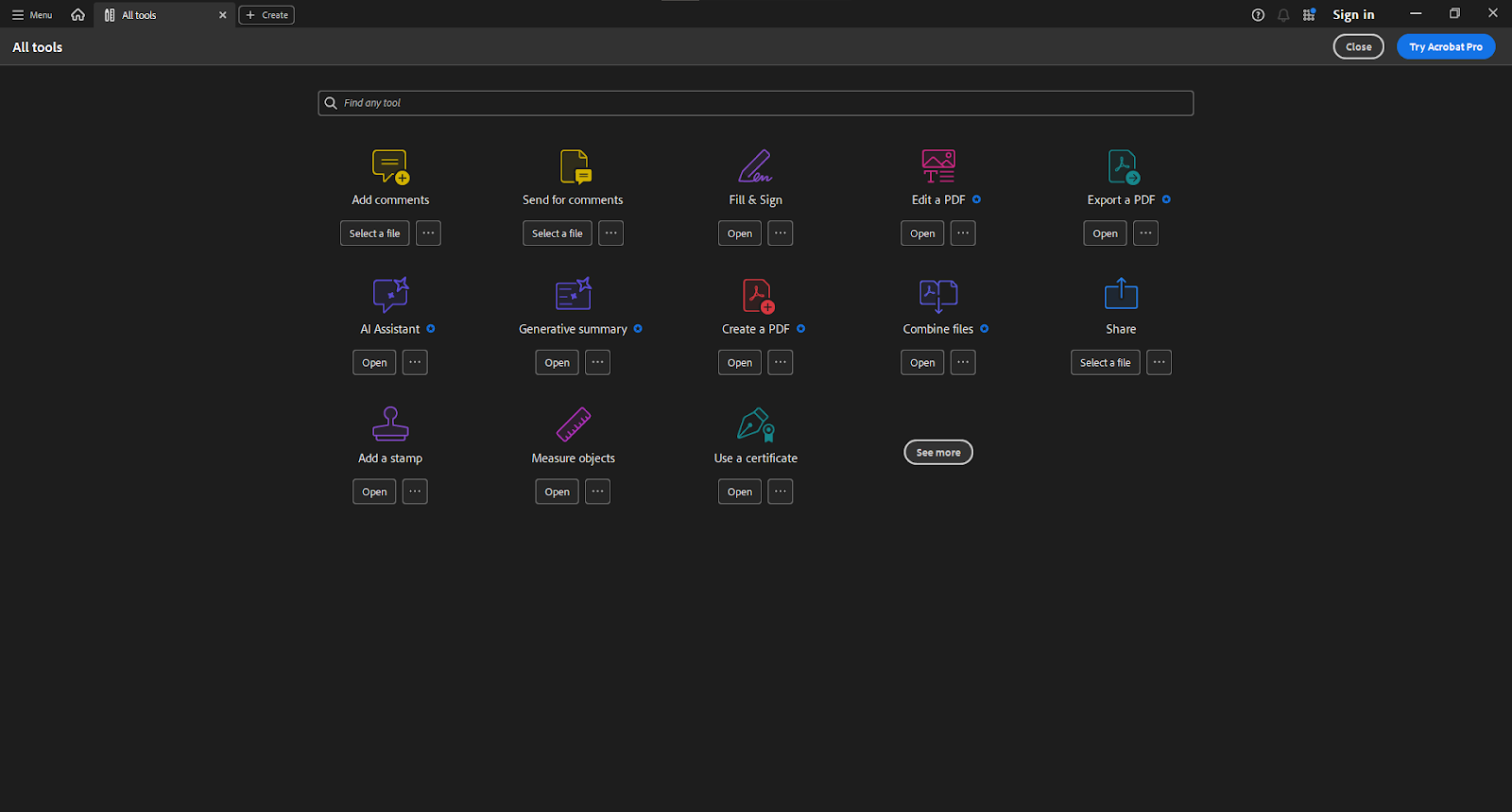The height and width of the screenshot is (812, 1512).
Task: Open more options for Combine files
Action: click(963, 362)
